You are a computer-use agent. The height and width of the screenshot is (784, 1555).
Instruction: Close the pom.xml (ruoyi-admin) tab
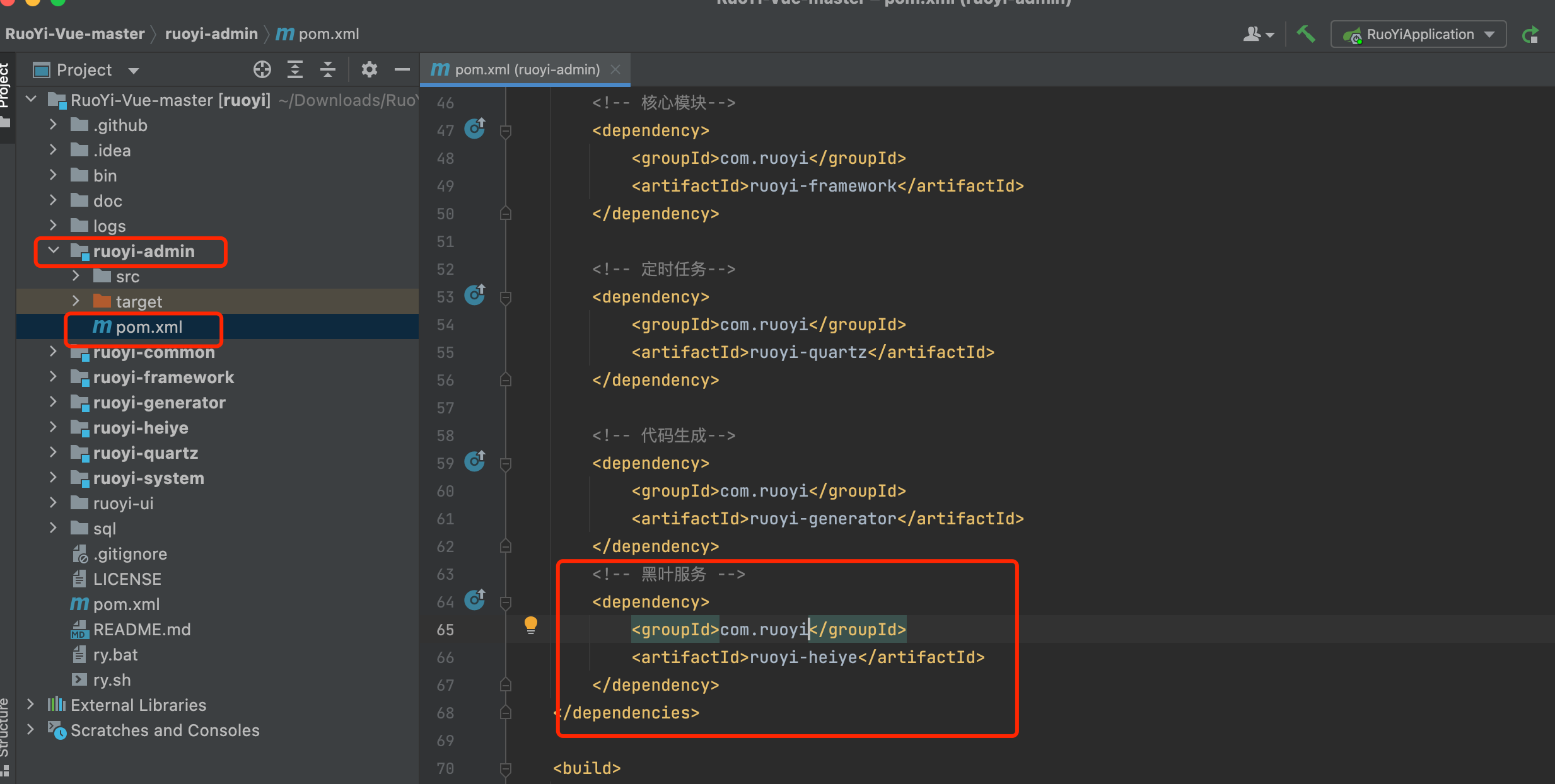click(616, 69)
